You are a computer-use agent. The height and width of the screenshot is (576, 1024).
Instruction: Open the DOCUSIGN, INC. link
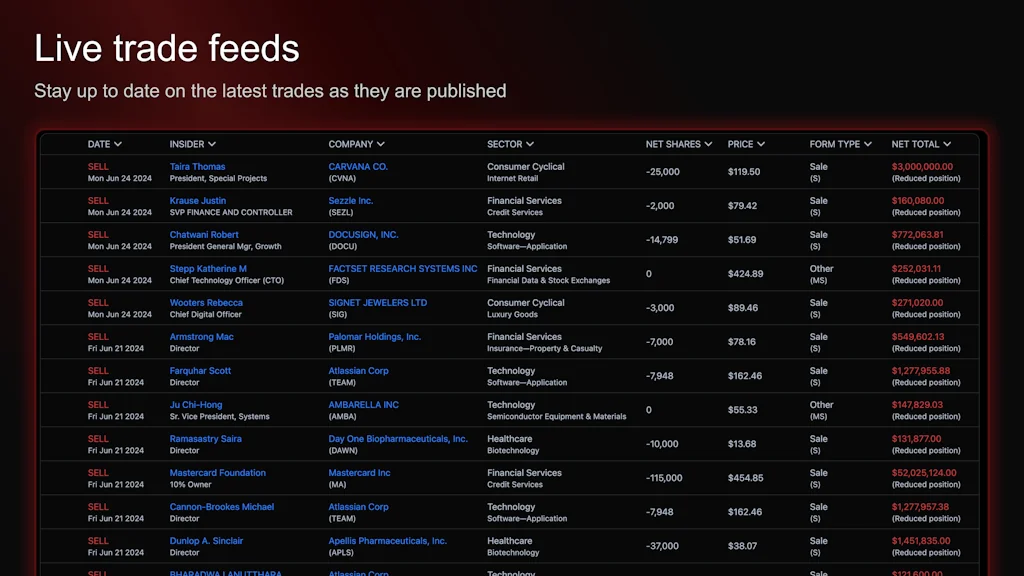[363, 234]
